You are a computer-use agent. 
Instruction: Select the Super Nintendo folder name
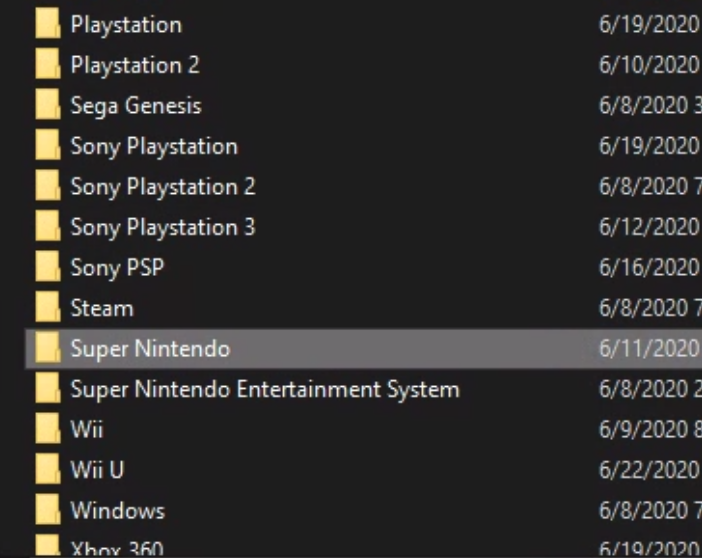click(150, 349)
